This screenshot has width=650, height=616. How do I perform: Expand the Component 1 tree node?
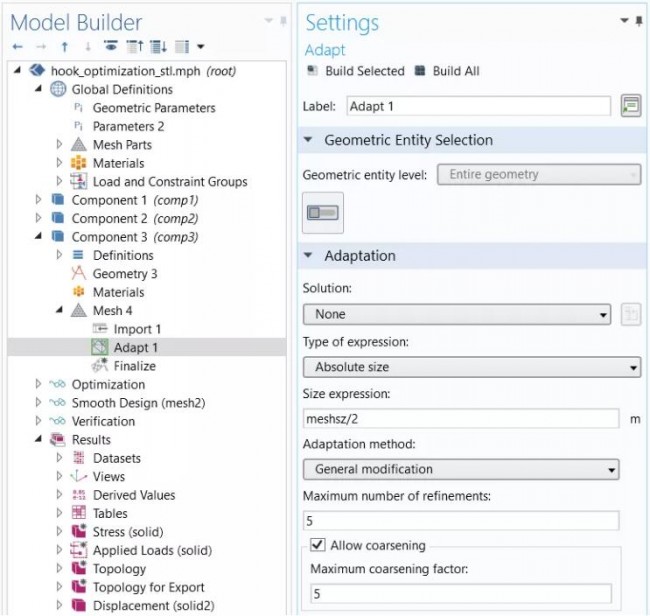[x=39, y=200]
